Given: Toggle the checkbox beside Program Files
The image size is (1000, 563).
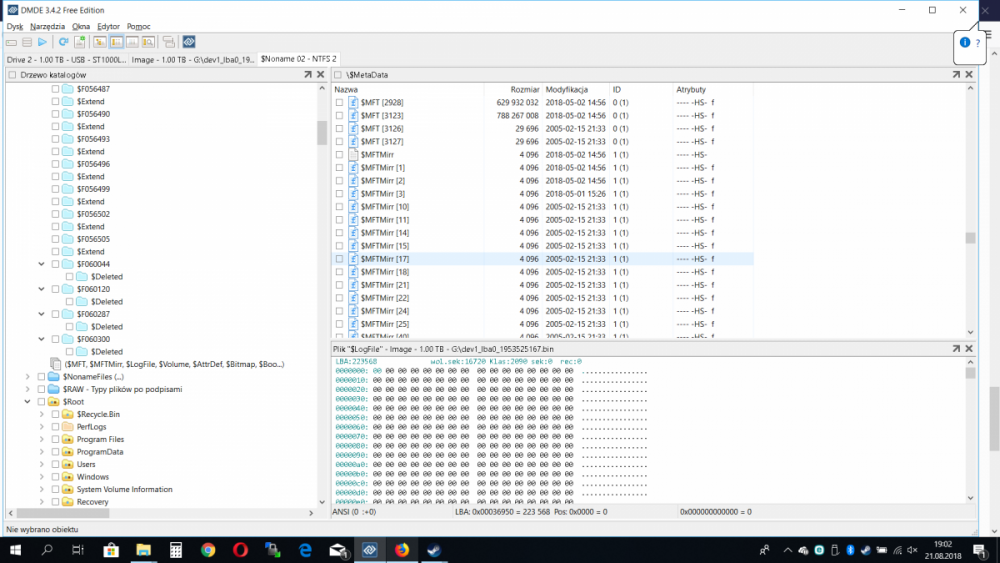Looking at the screenshot, I should click(x=55, y=440).
